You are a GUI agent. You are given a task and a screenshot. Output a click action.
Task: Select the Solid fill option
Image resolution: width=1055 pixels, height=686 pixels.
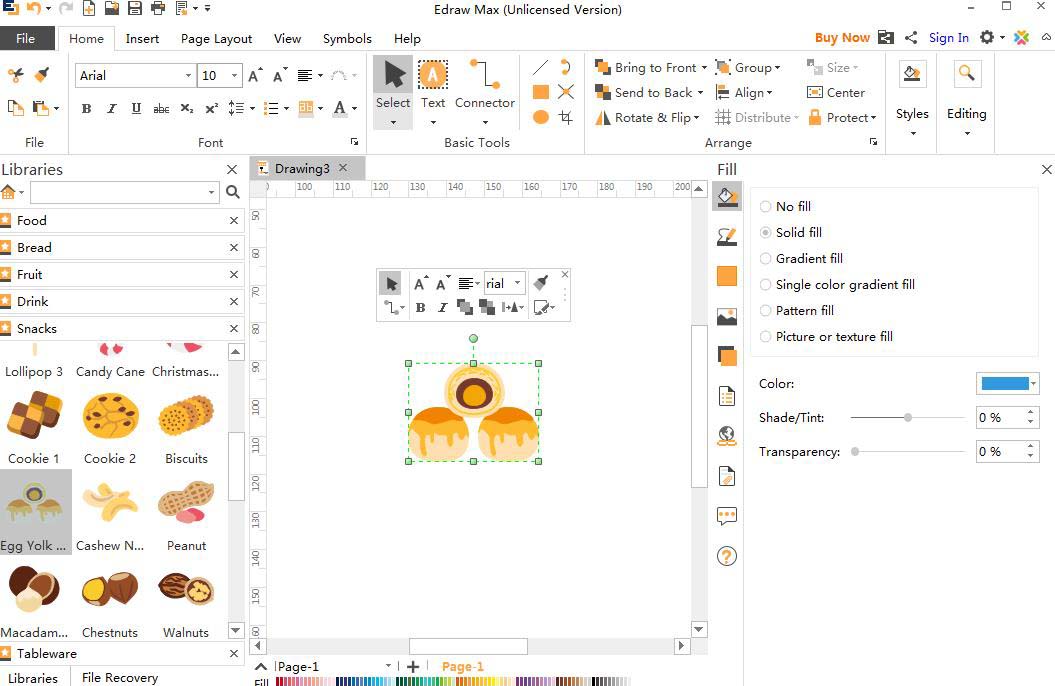coord(791,233)
